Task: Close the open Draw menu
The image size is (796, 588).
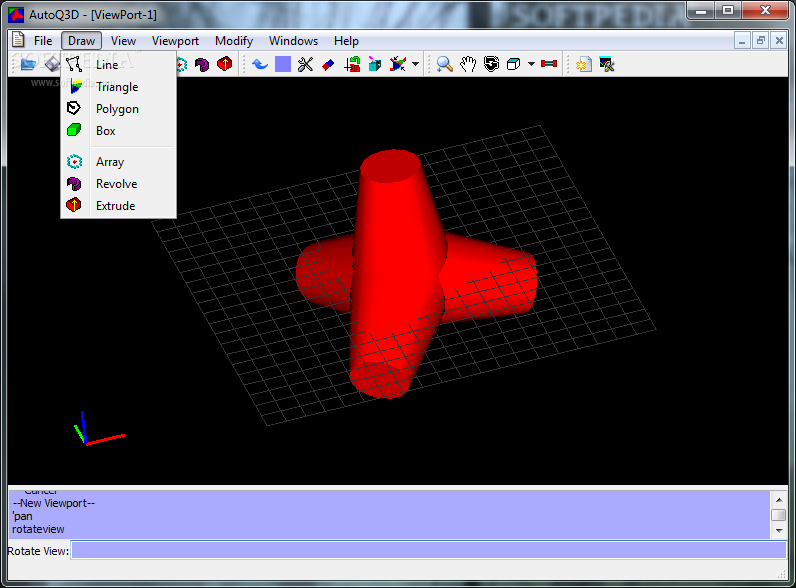Action: 81,41
